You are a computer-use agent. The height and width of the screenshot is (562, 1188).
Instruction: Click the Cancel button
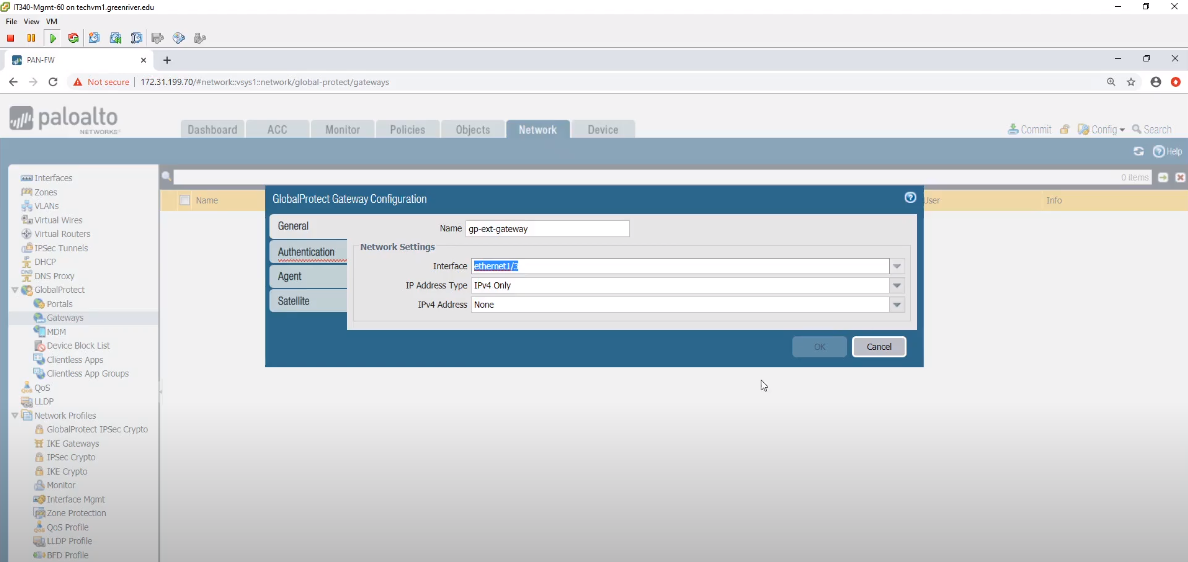point(879,347)
